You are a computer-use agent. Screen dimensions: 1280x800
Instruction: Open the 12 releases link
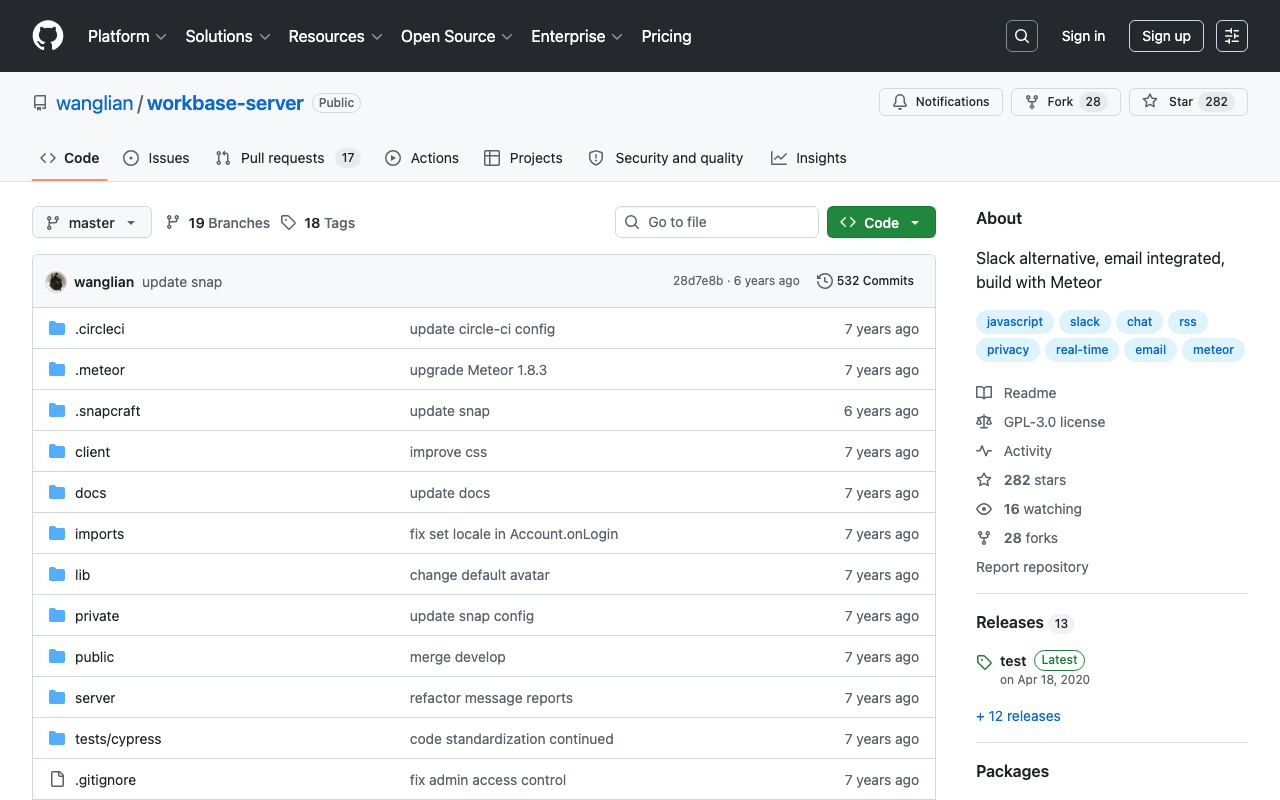tap(1018, 716)
